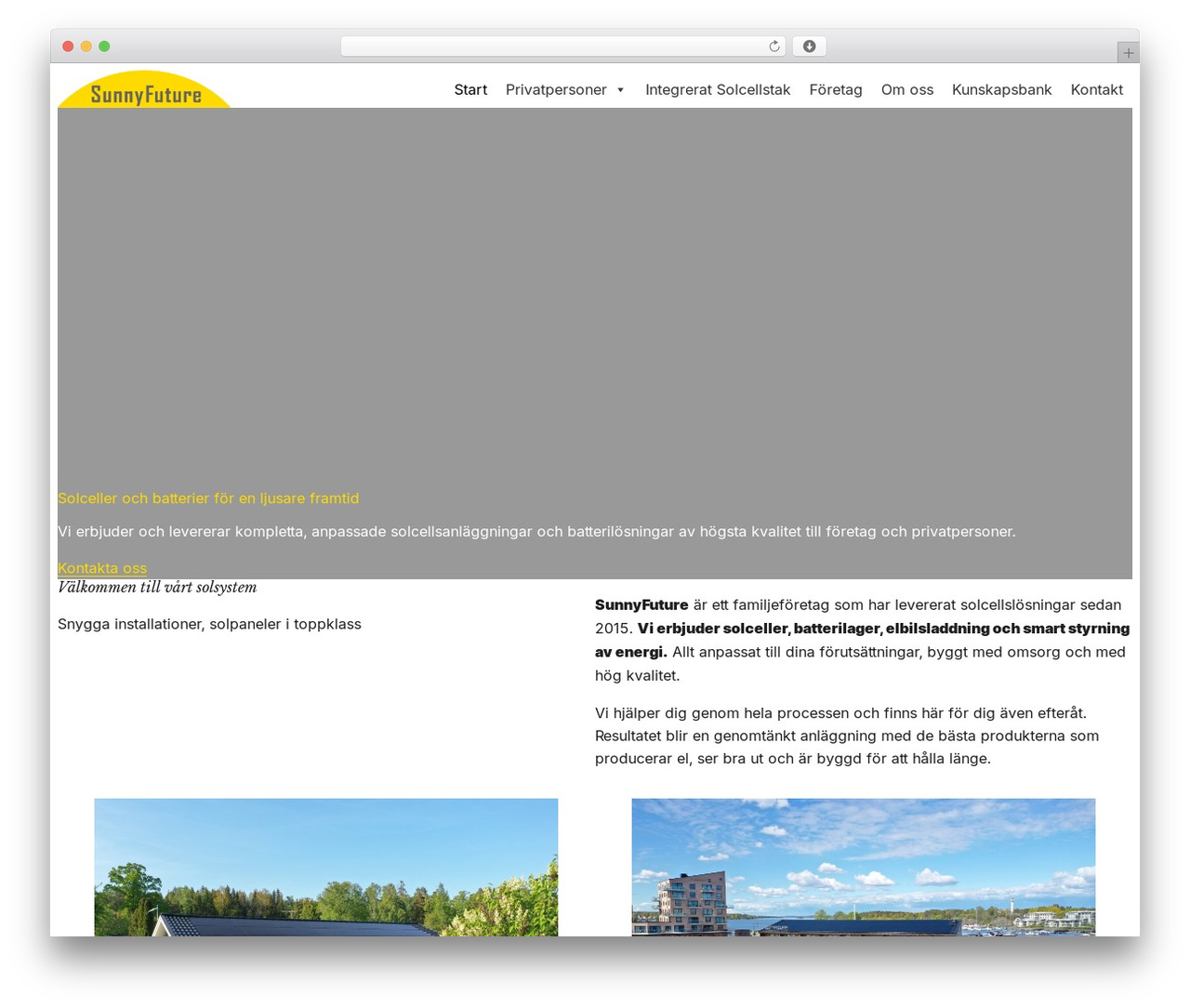Click the SunnyFuture logo
Viewport: 1190px width, 1008px height.
[144, 89]
